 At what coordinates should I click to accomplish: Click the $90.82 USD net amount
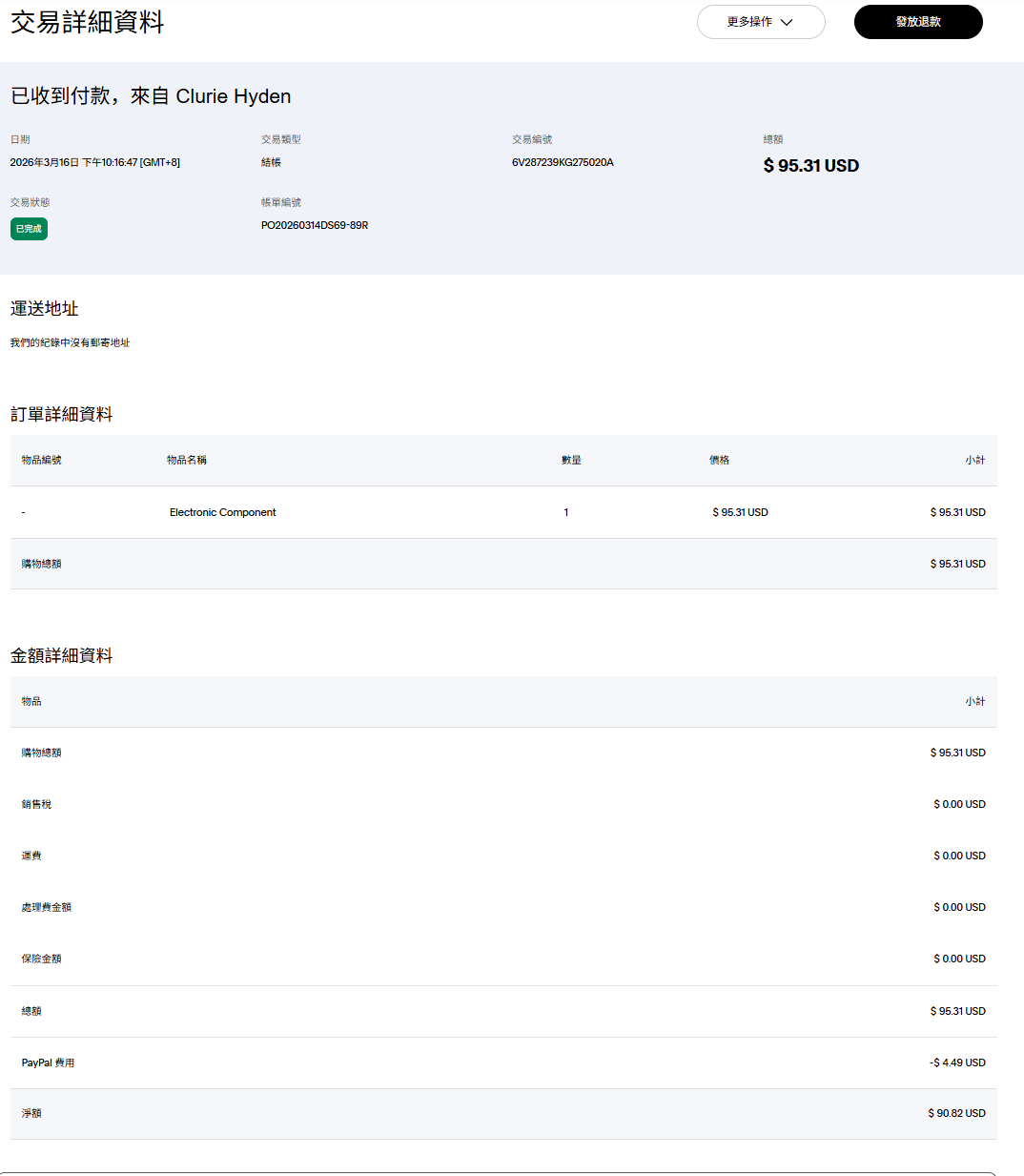[956, 1113]
